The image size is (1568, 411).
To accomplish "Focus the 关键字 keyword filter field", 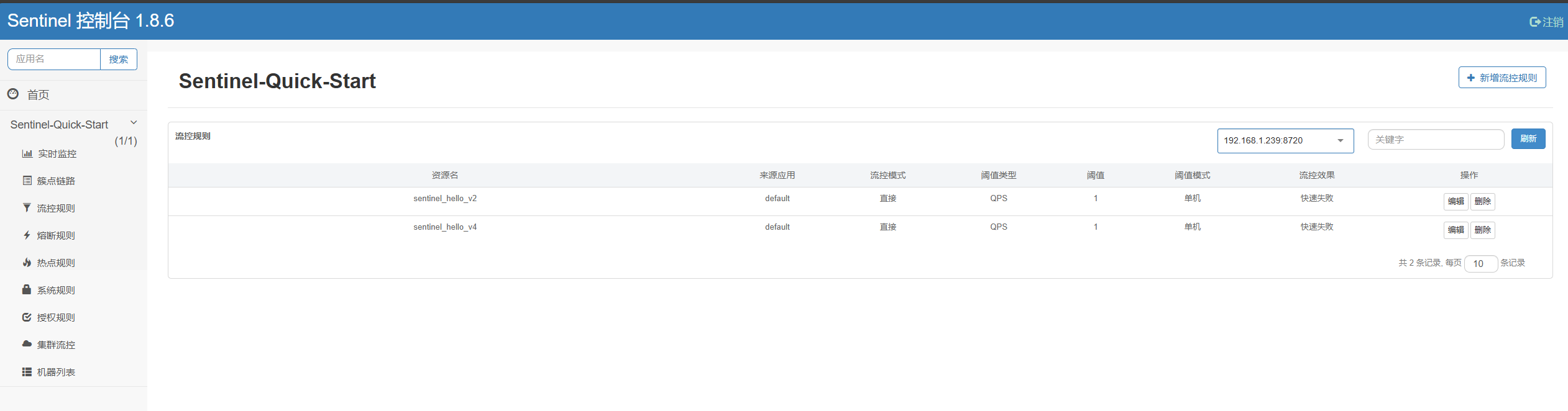I will (x=1435, y=140).
